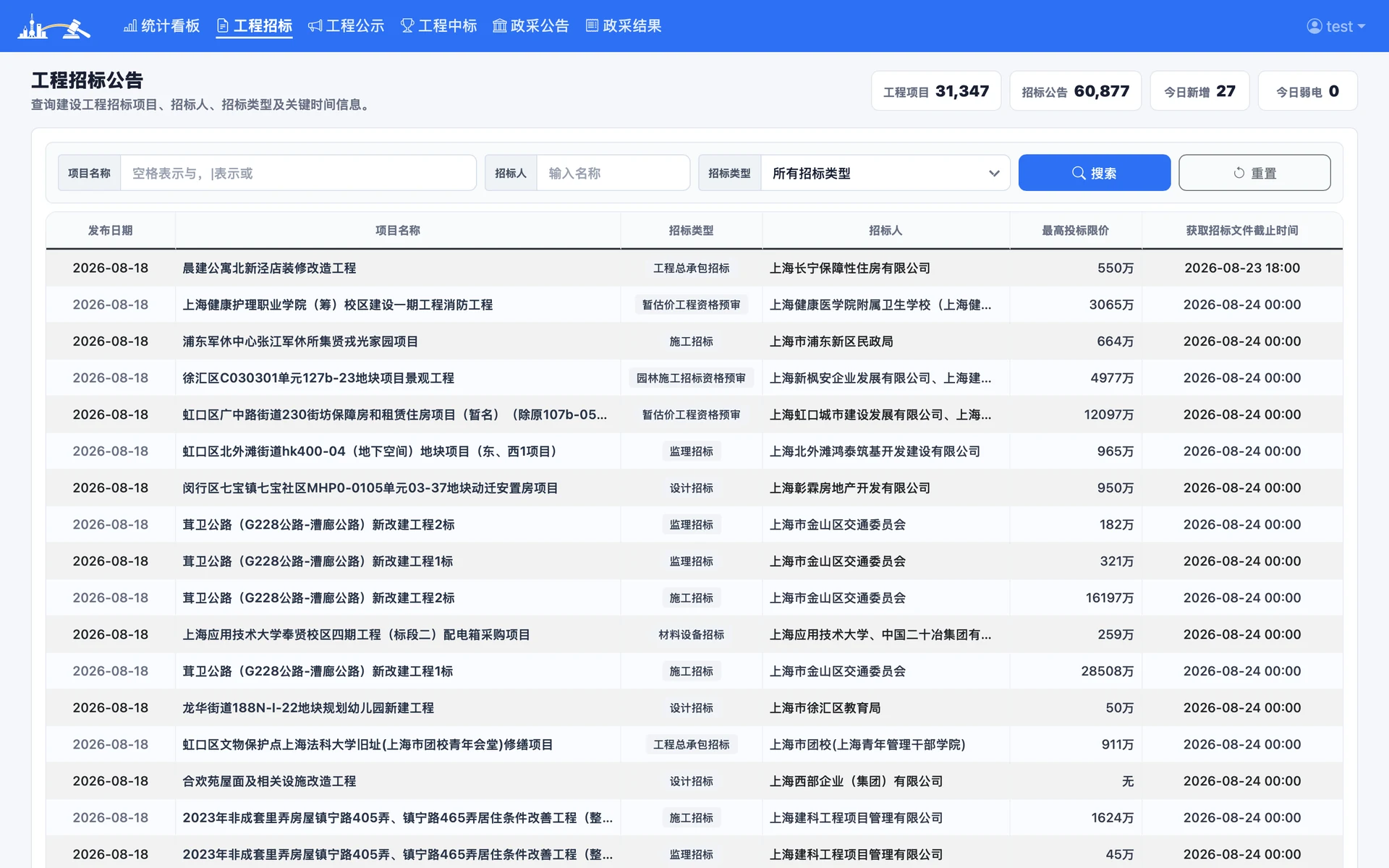Open project 龙华街道188N-I-22地块规划幼儿园新建工程

(x=308, y=708)
